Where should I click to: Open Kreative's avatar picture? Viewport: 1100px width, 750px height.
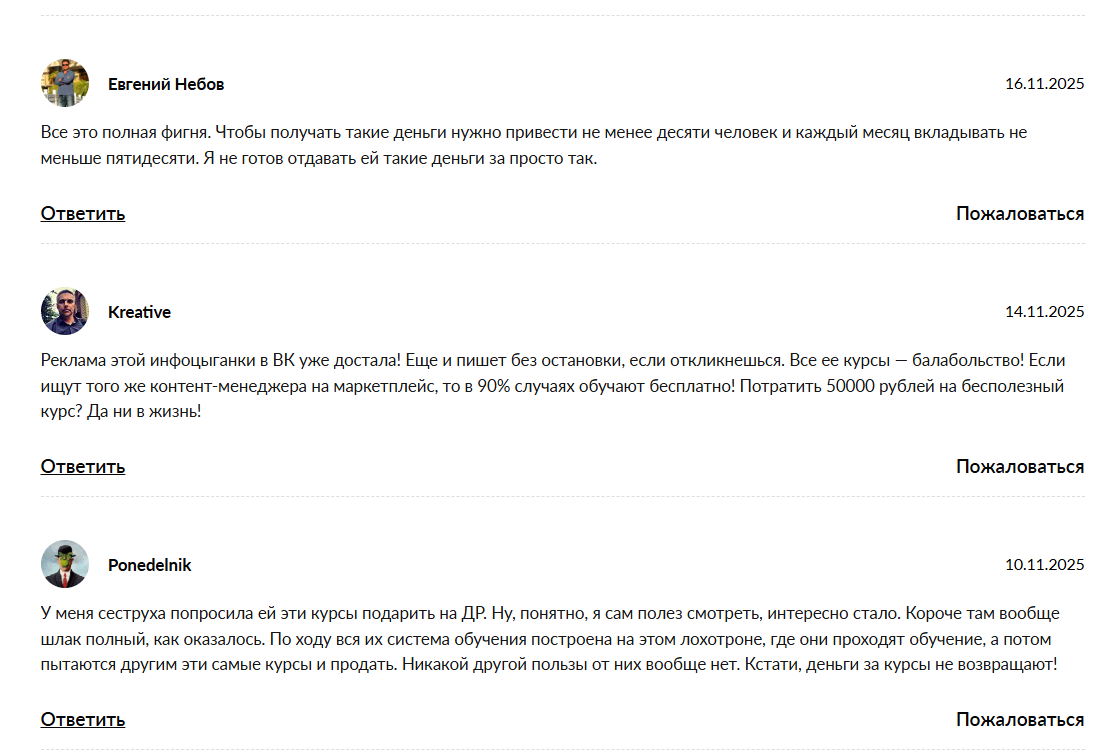(65, 312)
